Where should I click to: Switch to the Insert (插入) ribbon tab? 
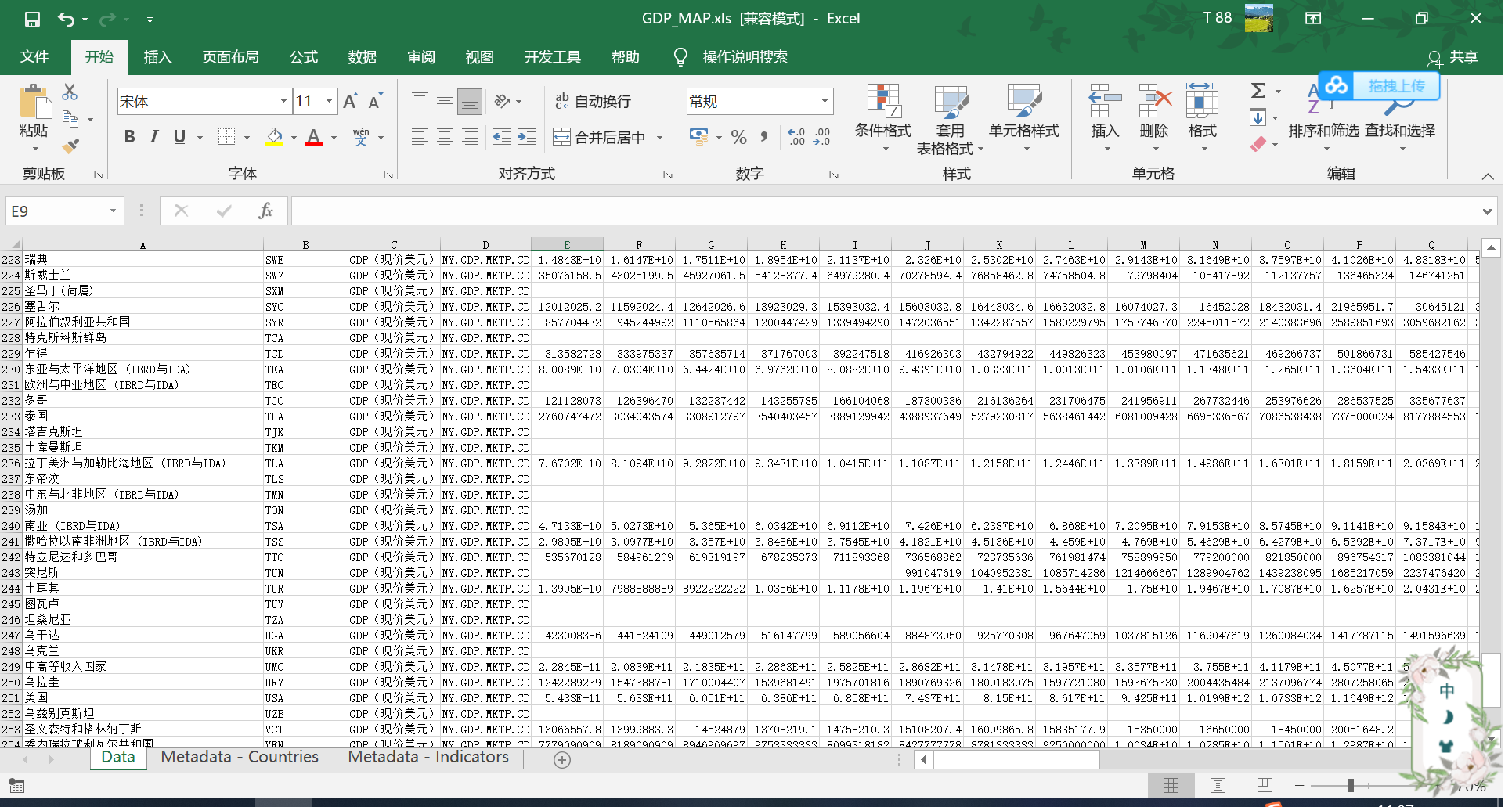157,56
